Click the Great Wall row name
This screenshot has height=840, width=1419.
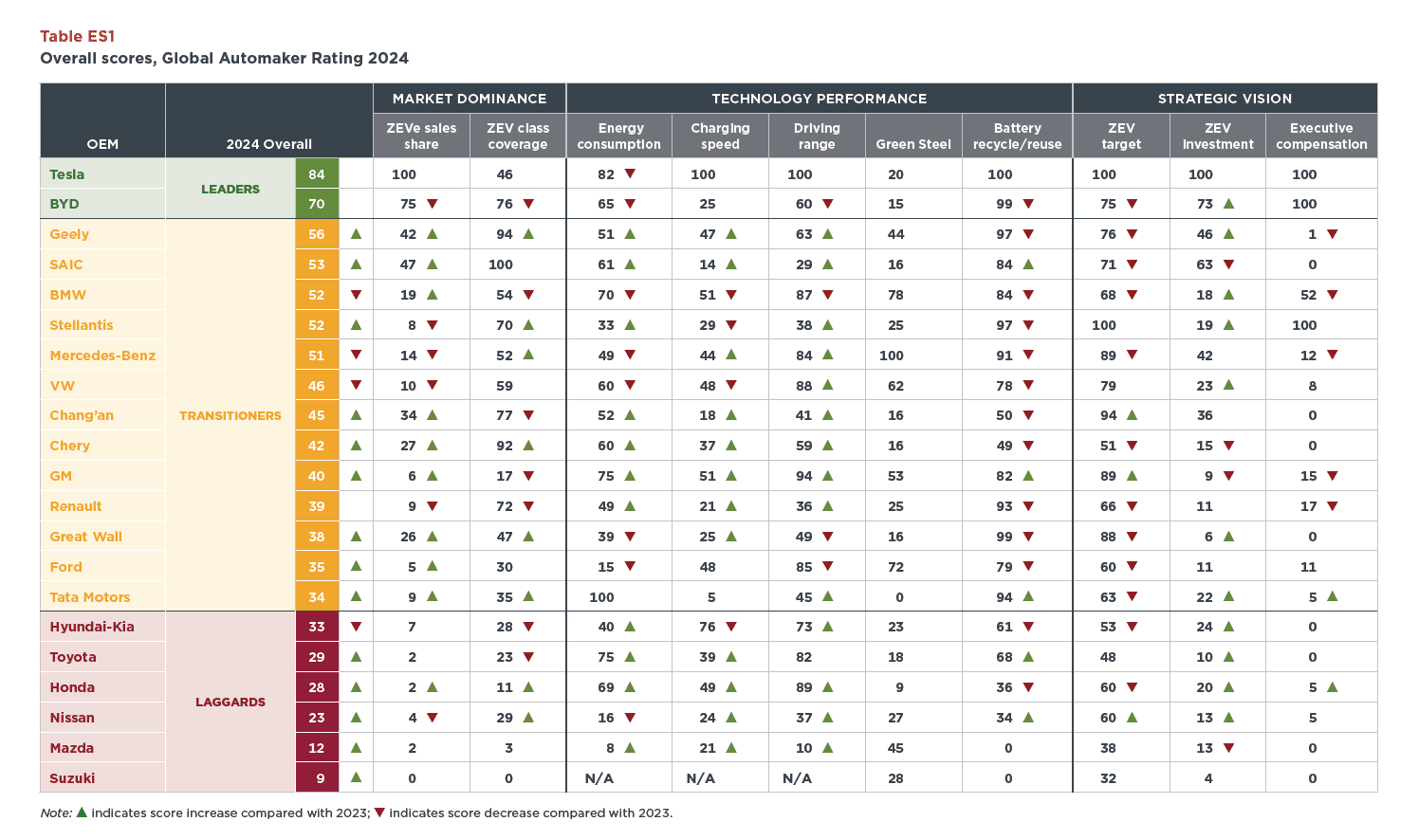pos(86,537)
